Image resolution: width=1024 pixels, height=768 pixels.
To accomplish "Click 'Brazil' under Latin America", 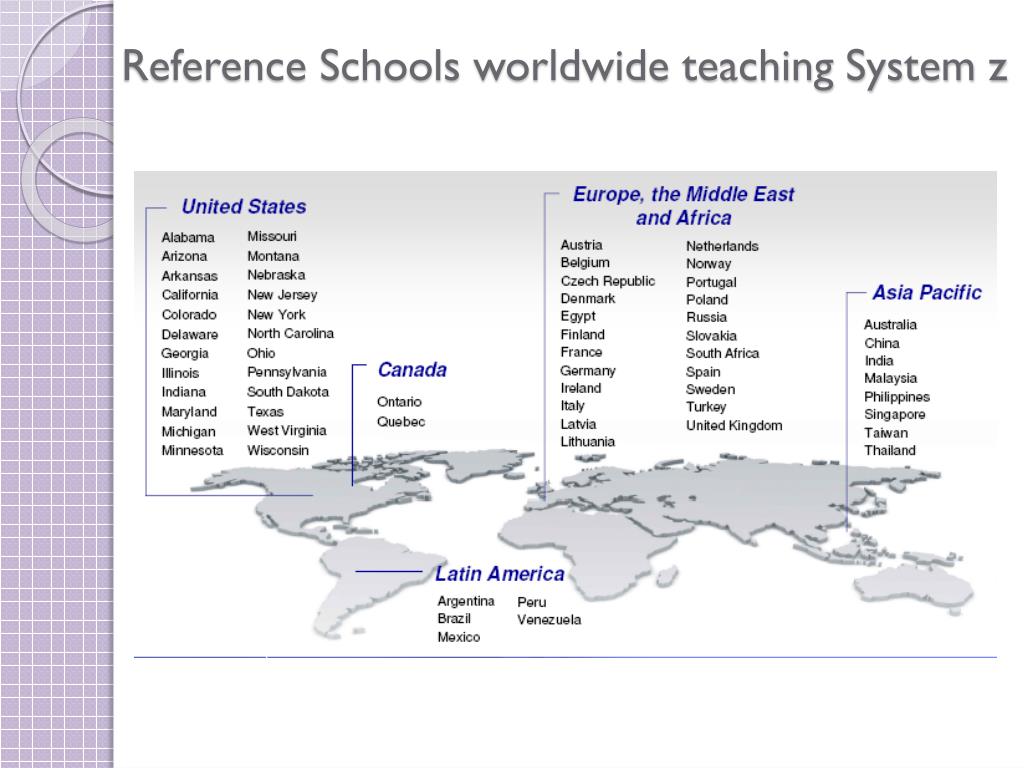I will pyautogui.click(x=454, y=618).
